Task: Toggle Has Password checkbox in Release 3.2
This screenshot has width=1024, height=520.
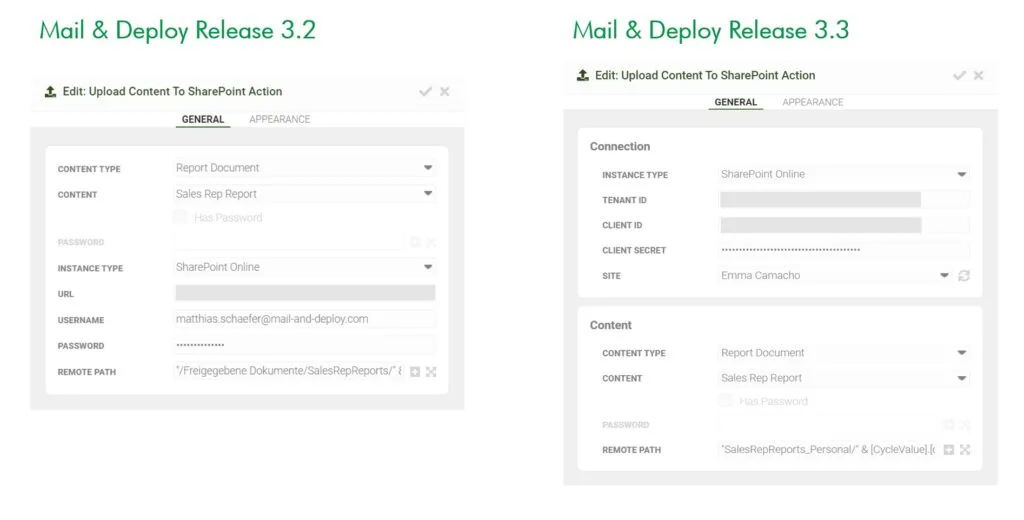Action: [180, 217]
